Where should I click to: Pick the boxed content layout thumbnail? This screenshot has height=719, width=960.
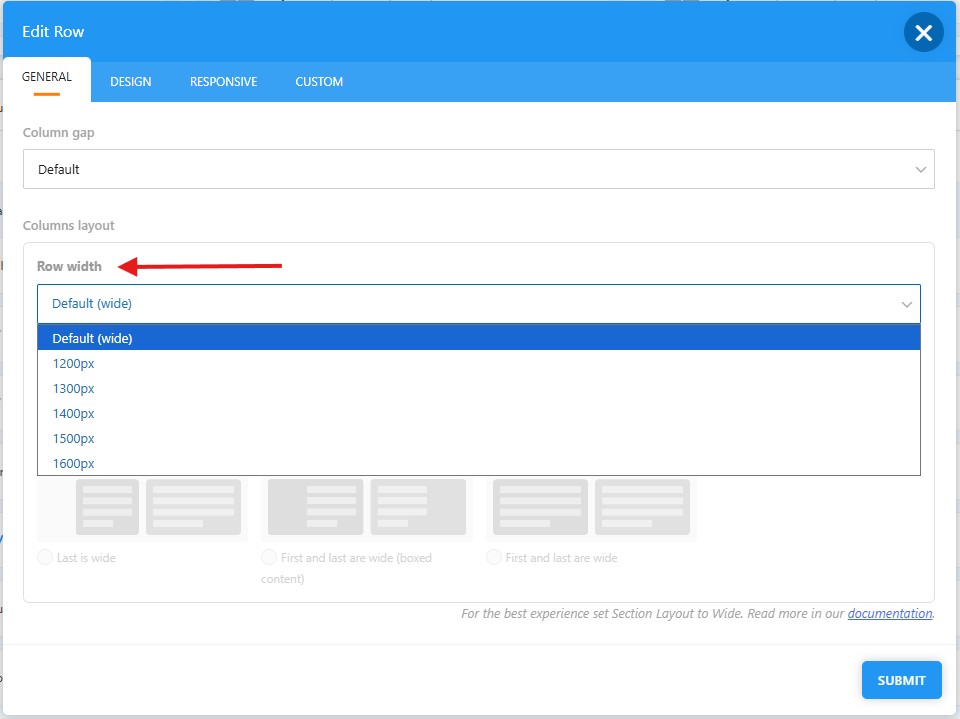click(367, 507)
